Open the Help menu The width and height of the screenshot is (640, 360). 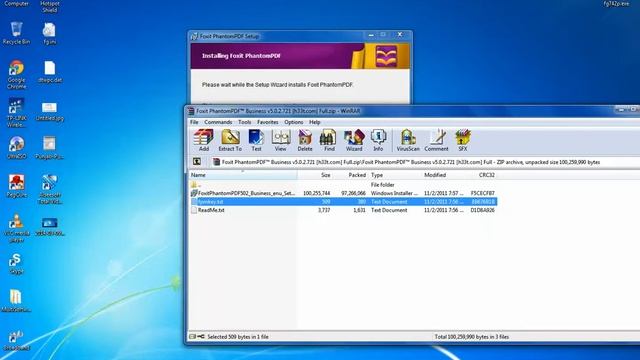pos(315,122)
